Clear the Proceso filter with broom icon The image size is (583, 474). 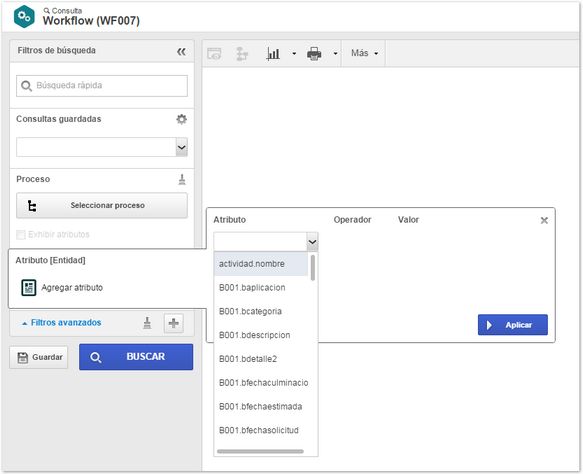click(182, 179)
